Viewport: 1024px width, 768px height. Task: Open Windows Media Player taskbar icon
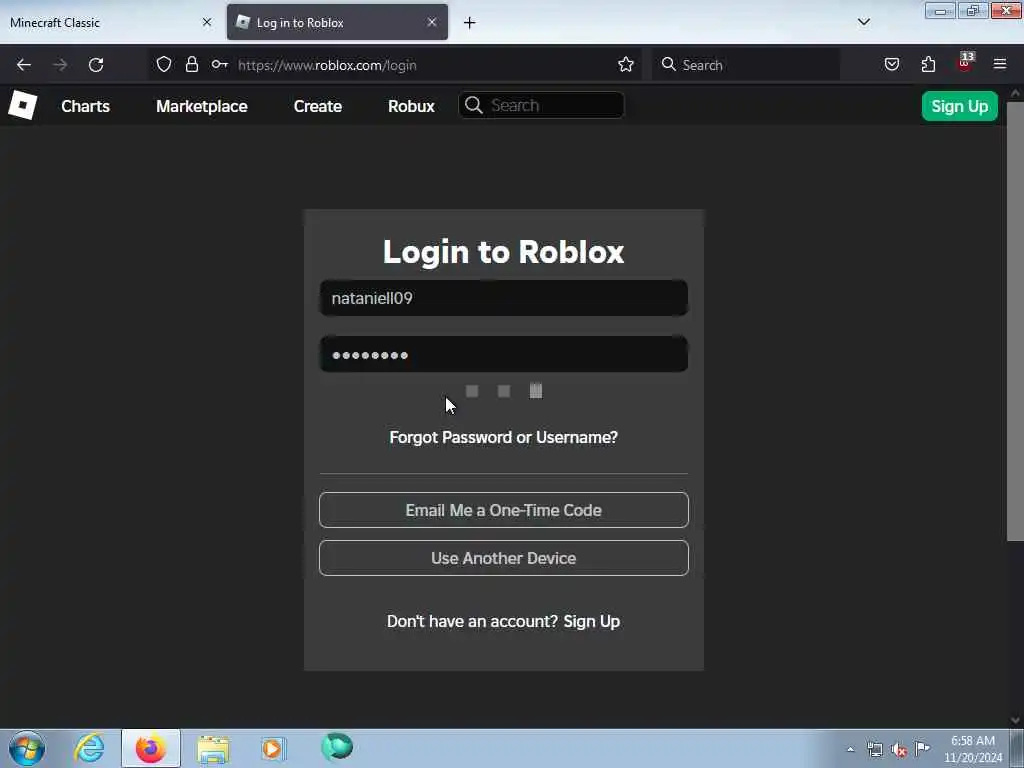(x=274, y=748)
